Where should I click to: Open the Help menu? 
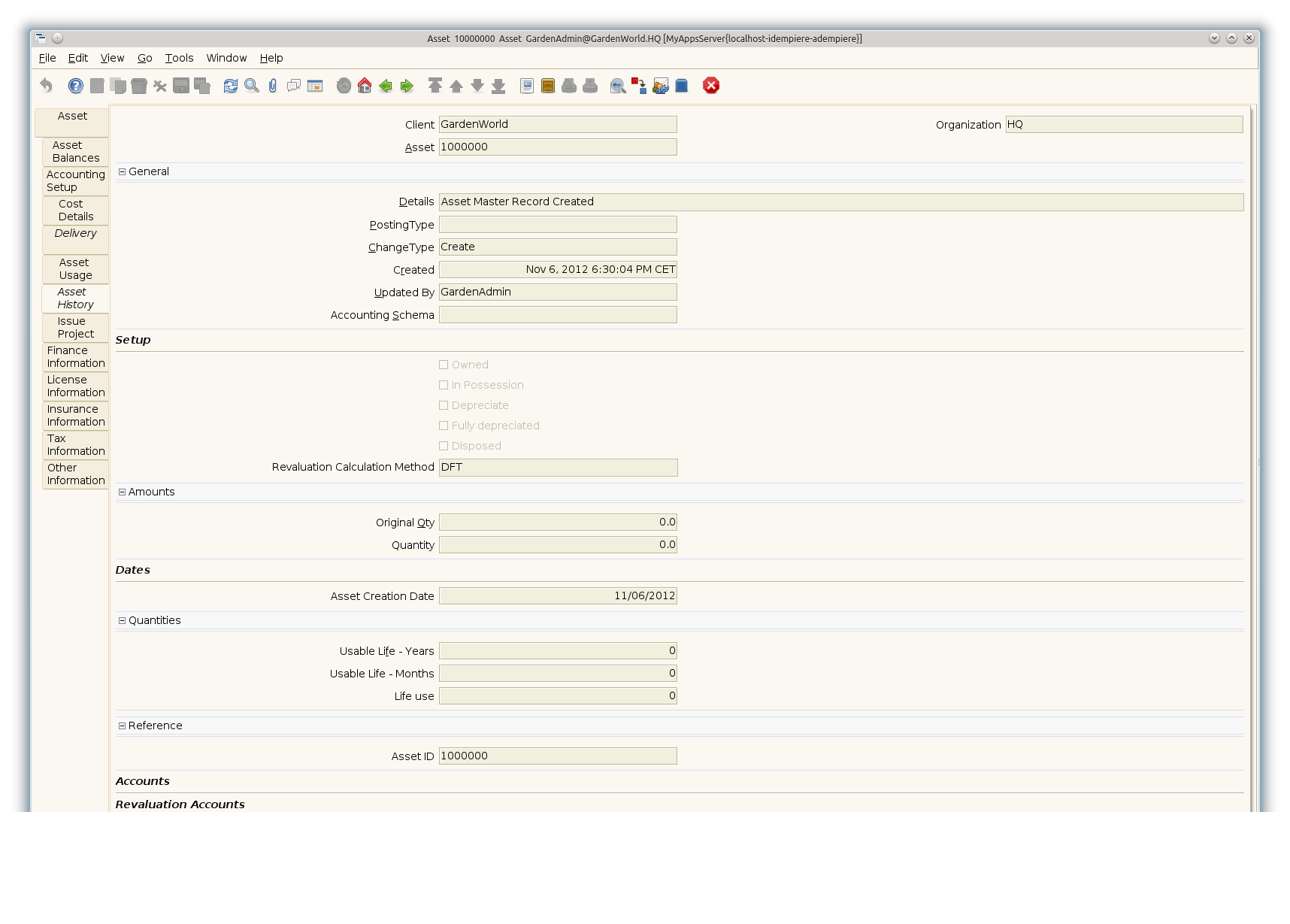click(271, 58)
